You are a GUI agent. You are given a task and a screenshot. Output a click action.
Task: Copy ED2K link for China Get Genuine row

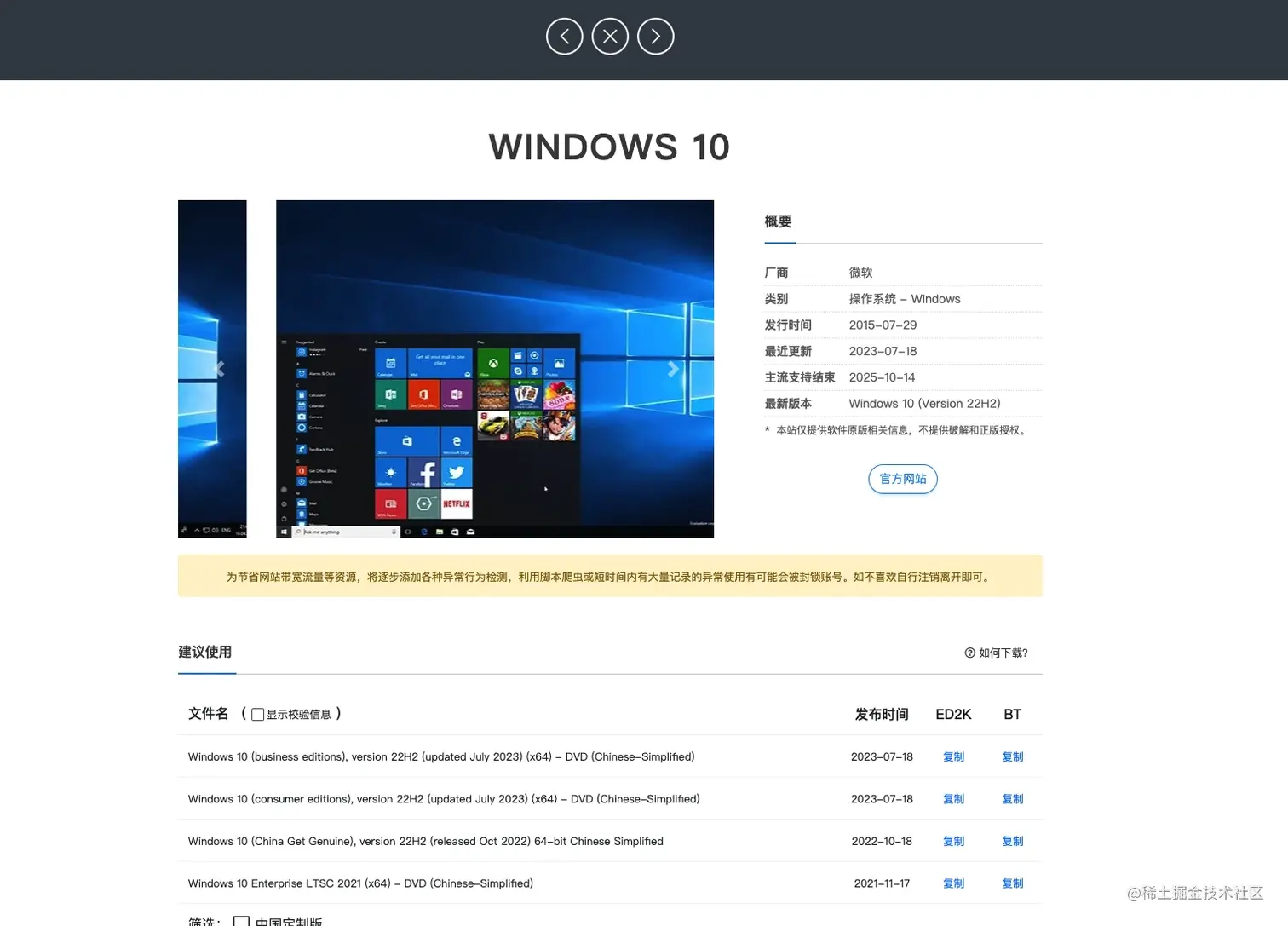953,841
